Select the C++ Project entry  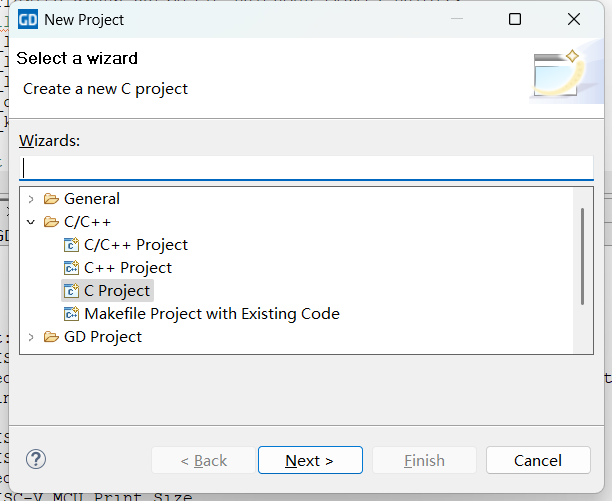tap(127, 268)
